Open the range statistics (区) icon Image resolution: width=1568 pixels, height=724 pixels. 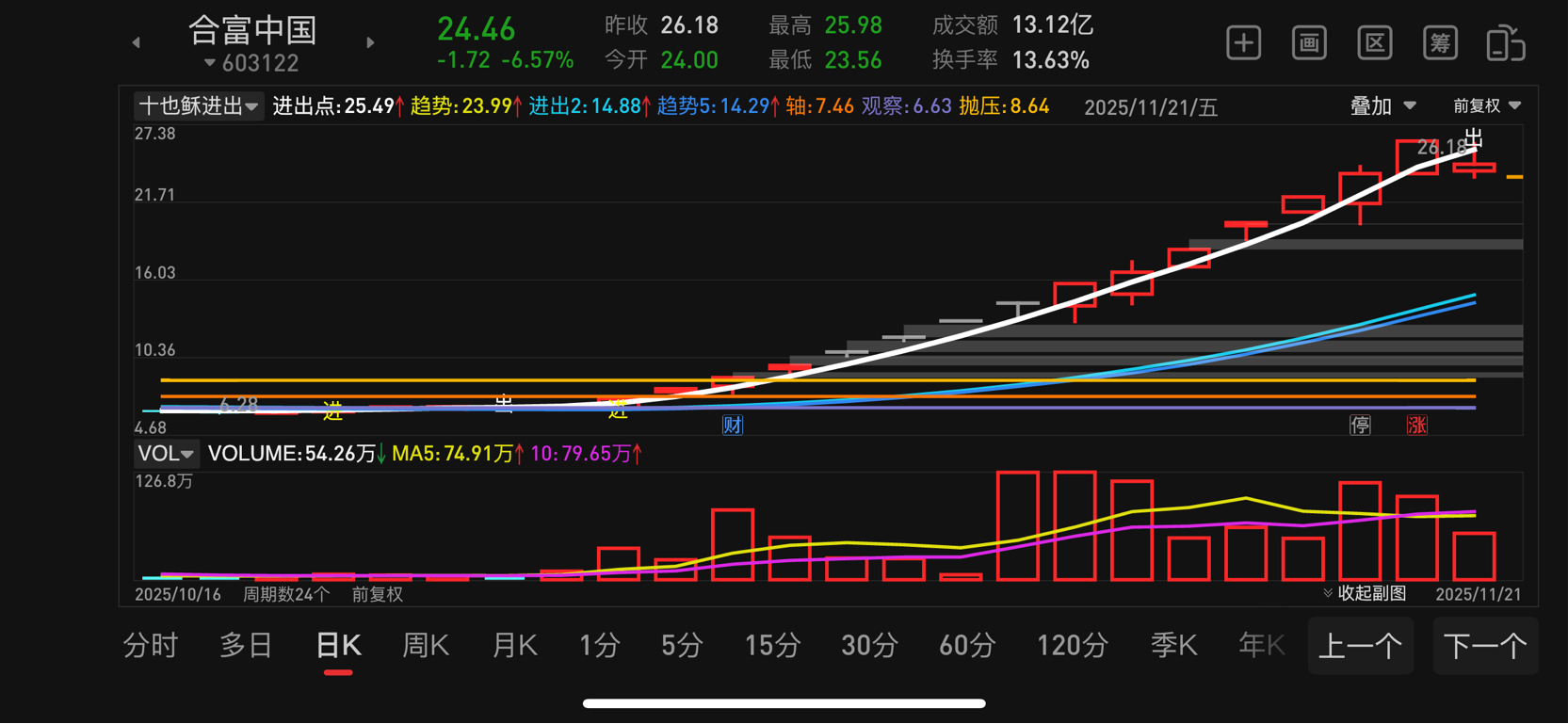point(1375,43)
